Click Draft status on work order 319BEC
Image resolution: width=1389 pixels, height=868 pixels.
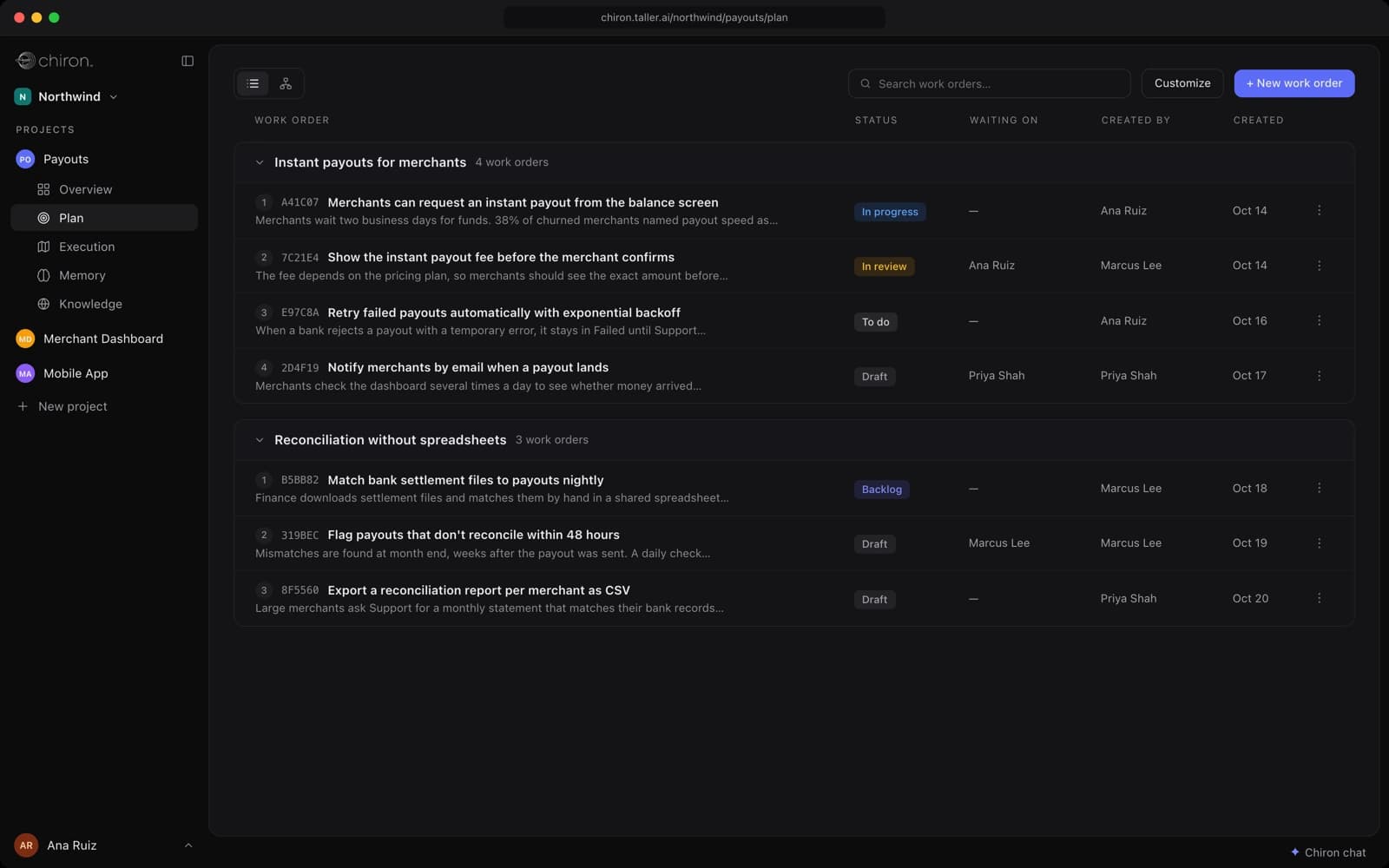(x=874, y=544)
